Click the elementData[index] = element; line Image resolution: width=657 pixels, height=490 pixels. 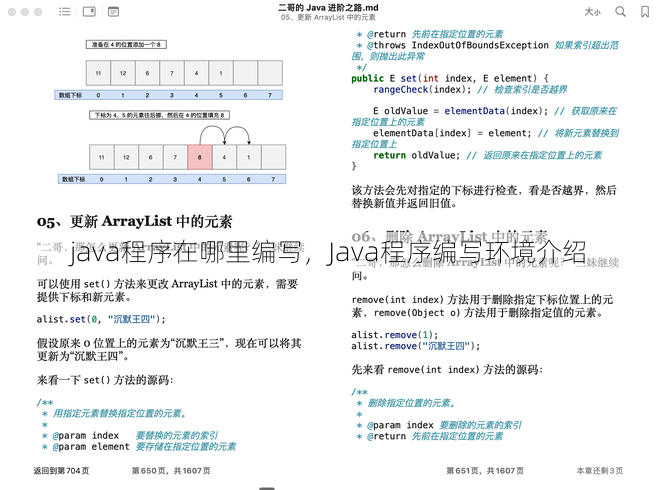point(485,139)
